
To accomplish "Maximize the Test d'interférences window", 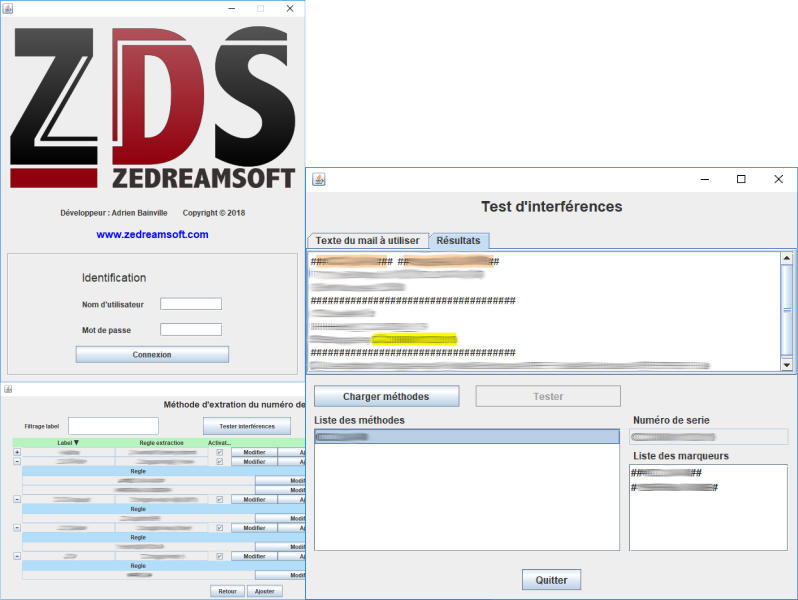I will pos(741,179).
